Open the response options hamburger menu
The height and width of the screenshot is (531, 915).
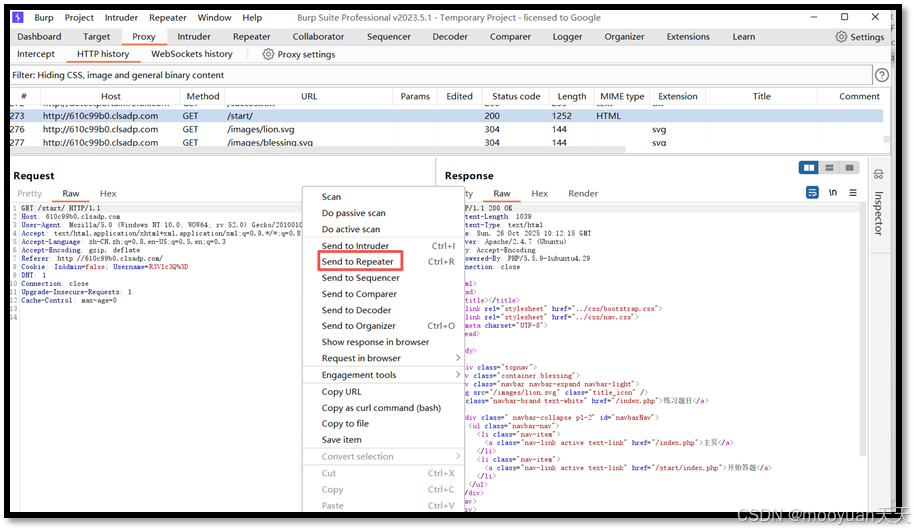coord(853,193)
